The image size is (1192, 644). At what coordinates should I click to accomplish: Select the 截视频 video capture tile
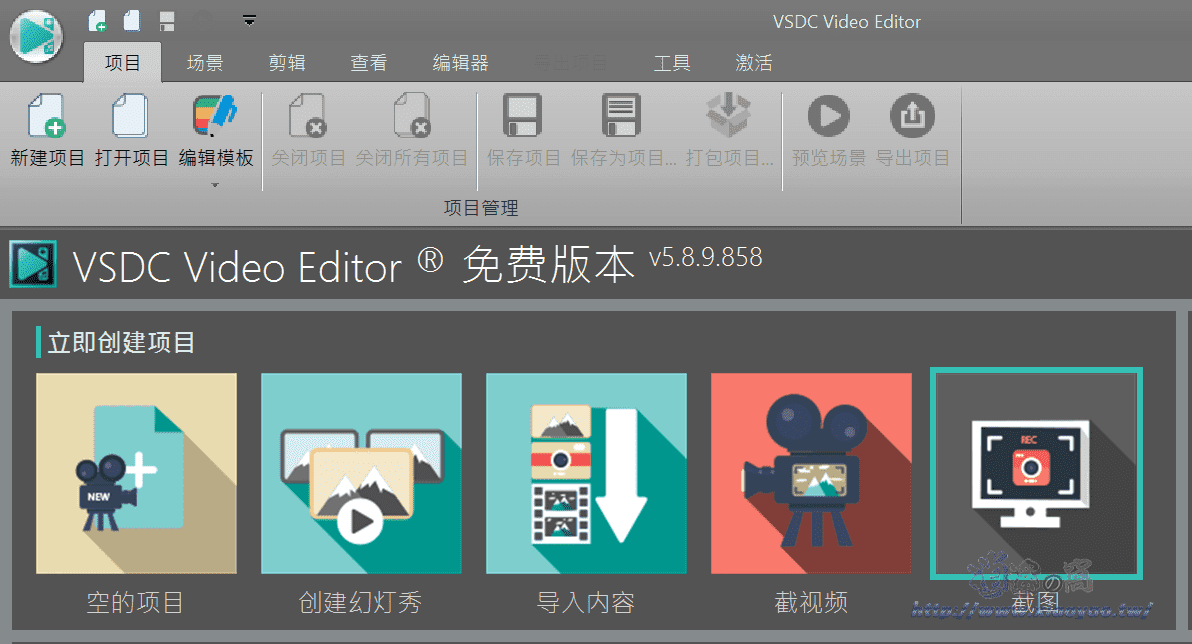point(811,473)
